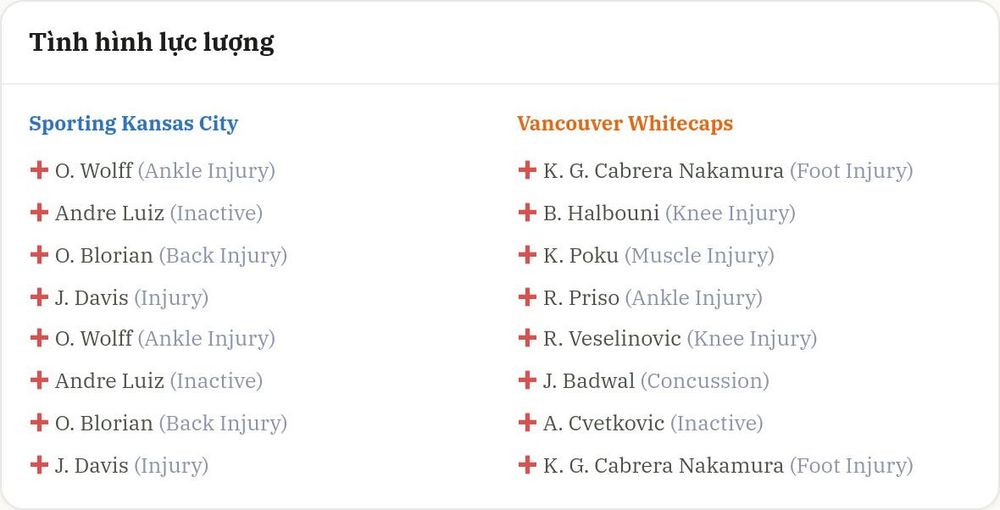Click the R. Priso player name
1000x510 pixels.
[581, 297]
